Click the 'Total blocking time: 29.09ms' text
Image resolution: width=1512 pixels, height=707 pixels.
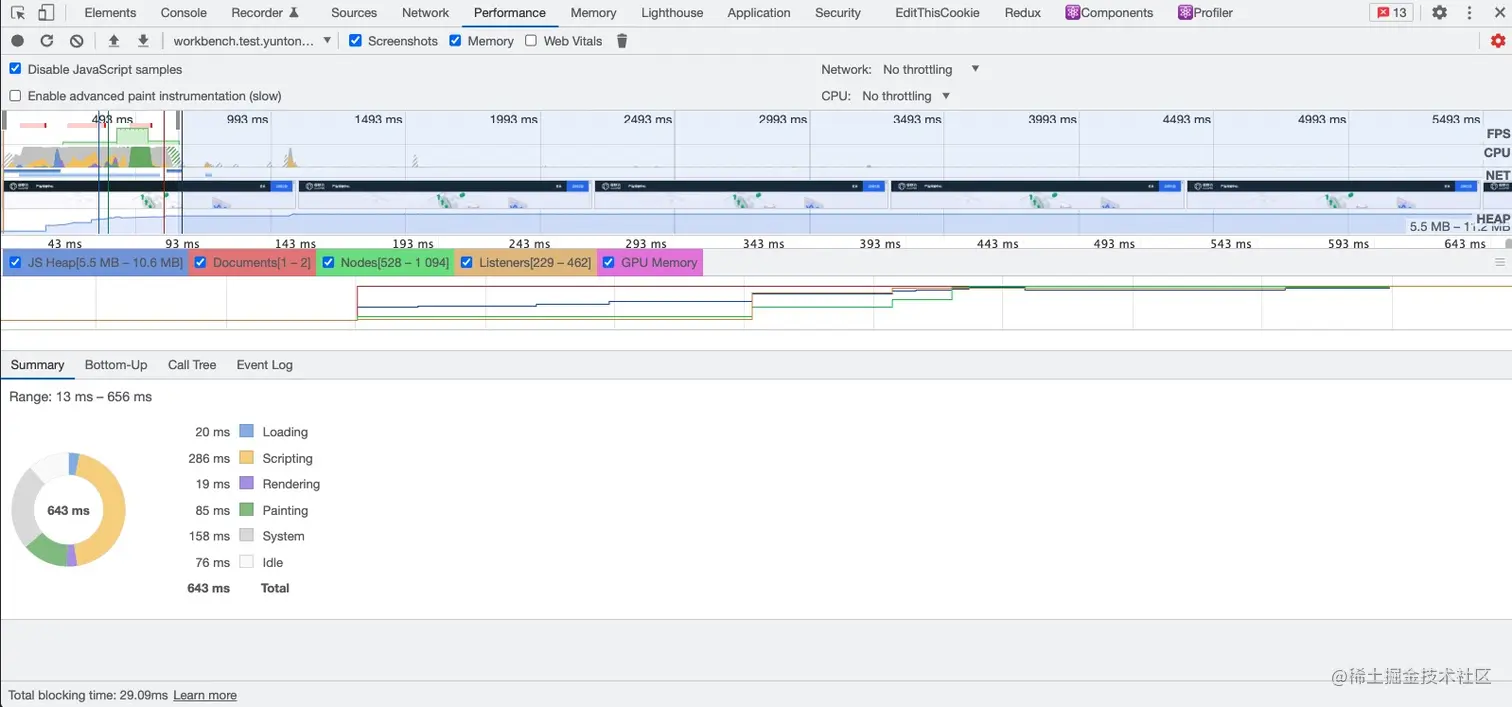88,695
